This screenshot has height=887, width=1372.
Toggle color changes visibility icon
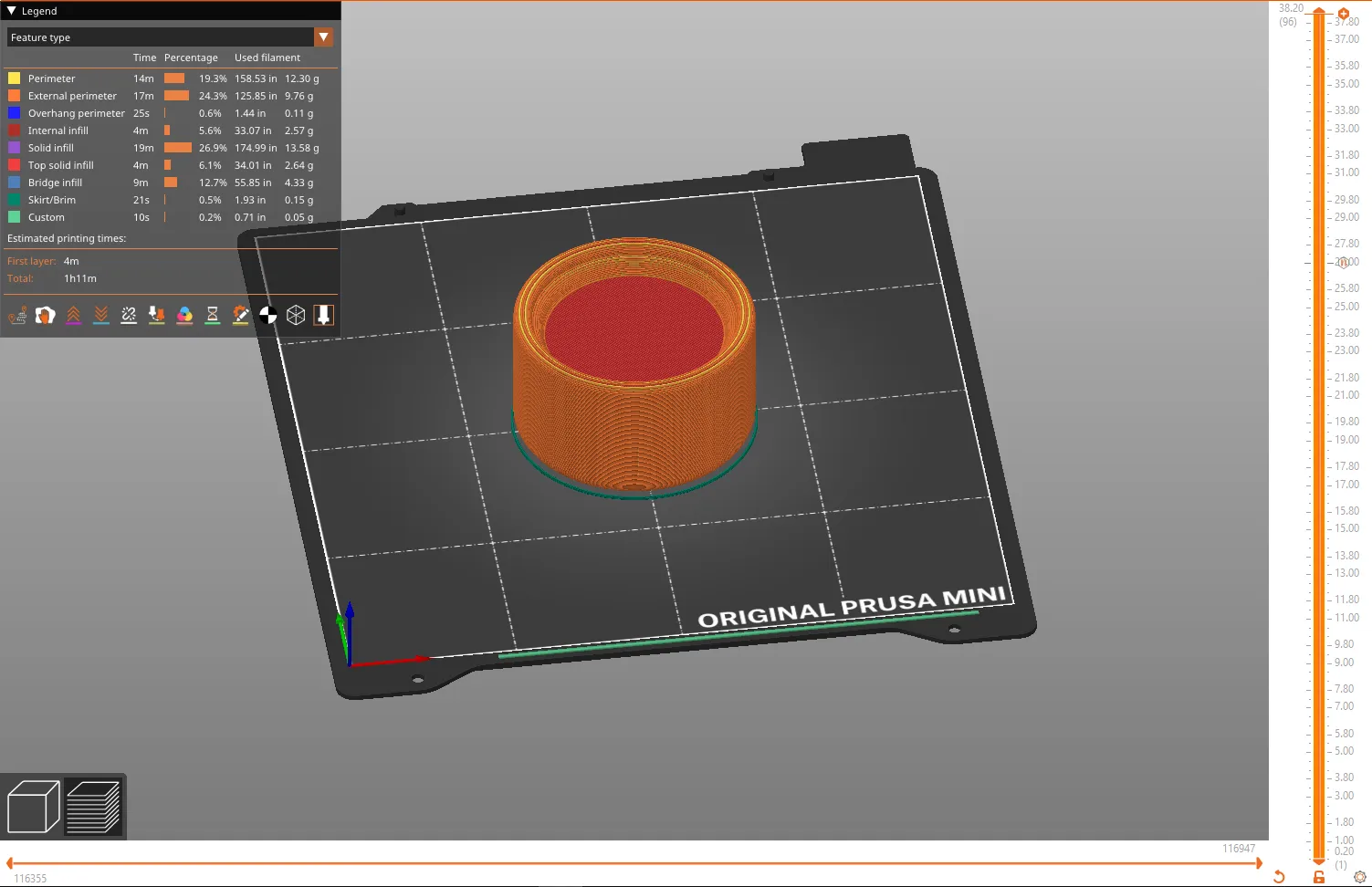point(184,316)
